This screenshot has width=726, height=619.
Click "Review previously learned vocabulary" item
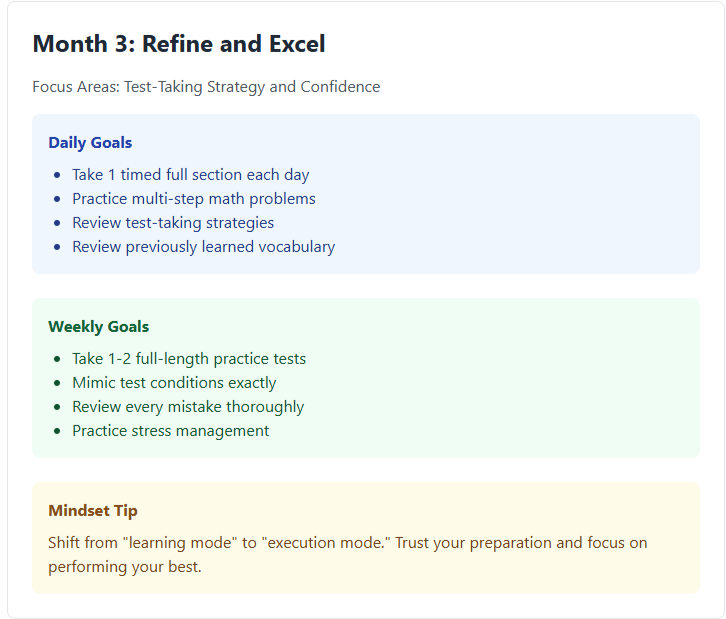click(203, 247)
